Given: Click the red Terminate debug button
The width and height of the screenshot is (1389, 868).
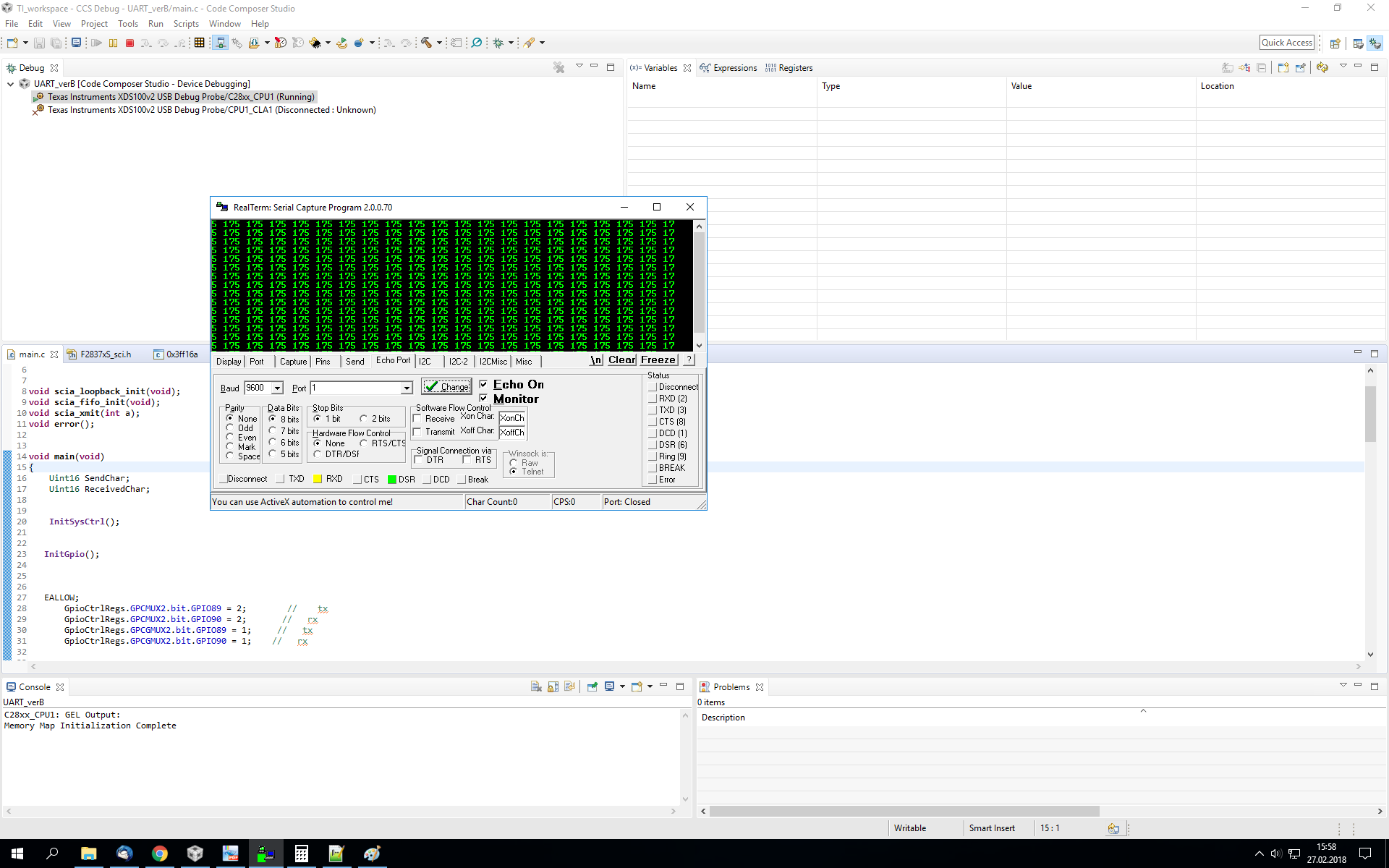Looking at the screenshot, I should pyautogui.click(x=130, y=43).
